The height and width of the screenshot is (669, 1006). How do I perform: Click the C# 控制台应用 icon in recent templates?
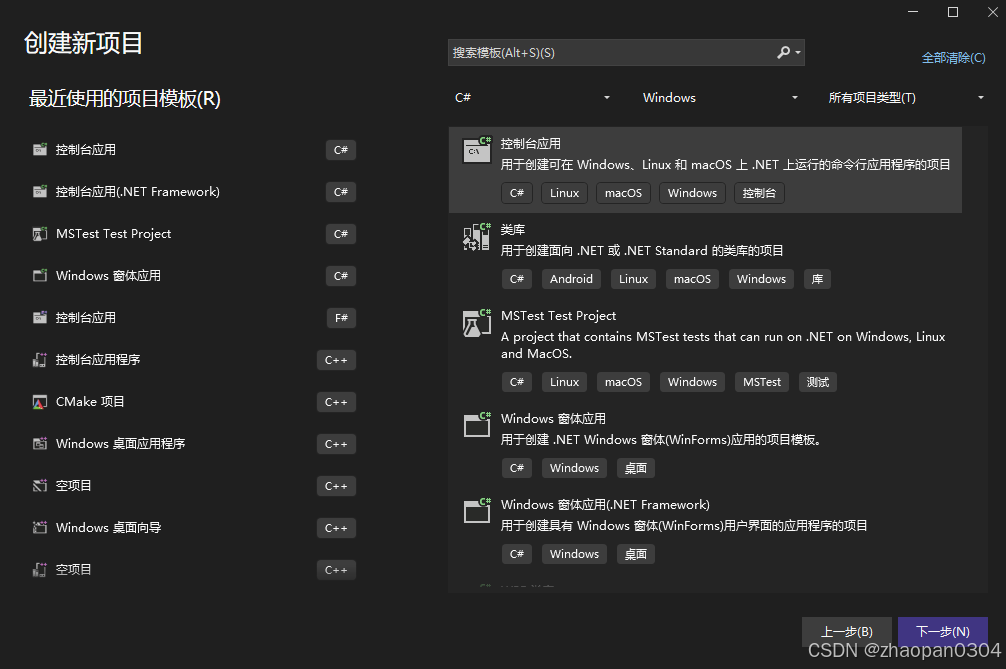(x=40, y=149)
